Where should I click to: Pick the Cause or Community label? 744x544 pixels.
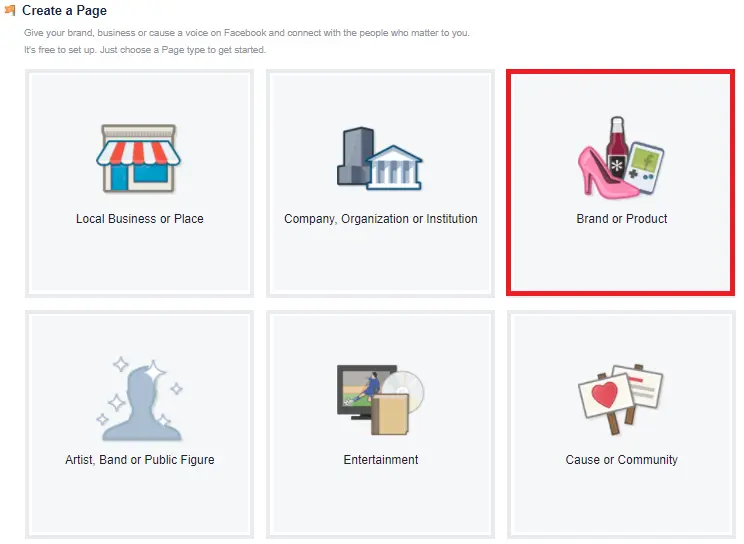622,460
